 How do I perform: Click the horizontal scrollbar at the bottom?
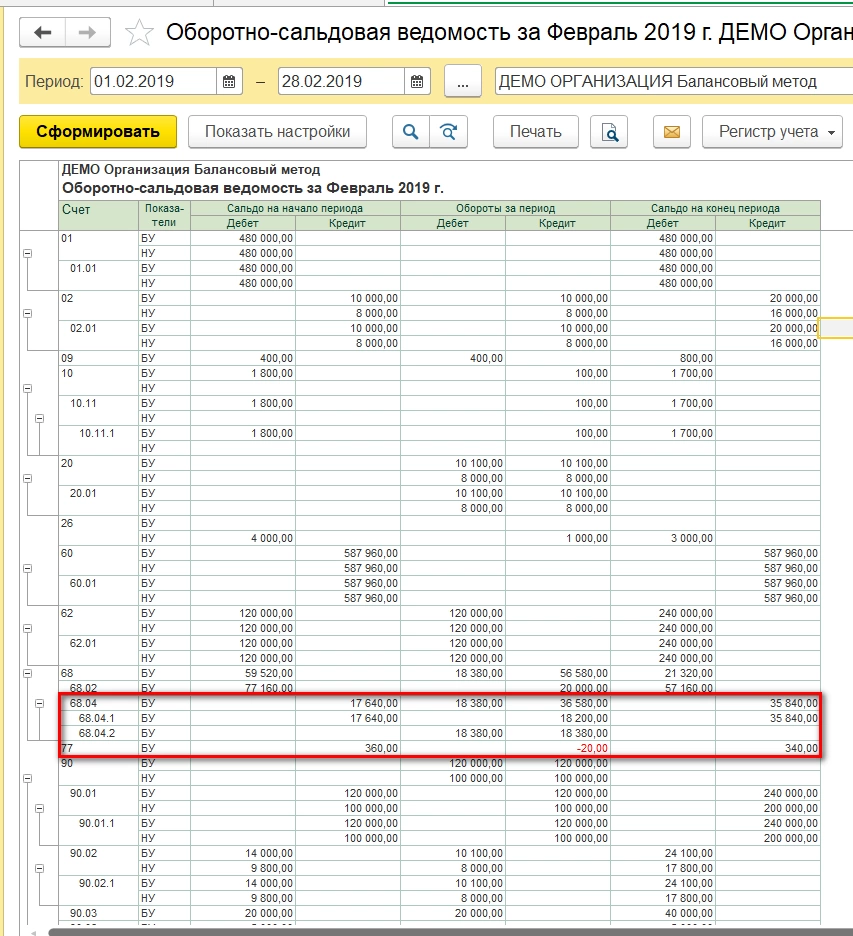[x=451, y=932]
